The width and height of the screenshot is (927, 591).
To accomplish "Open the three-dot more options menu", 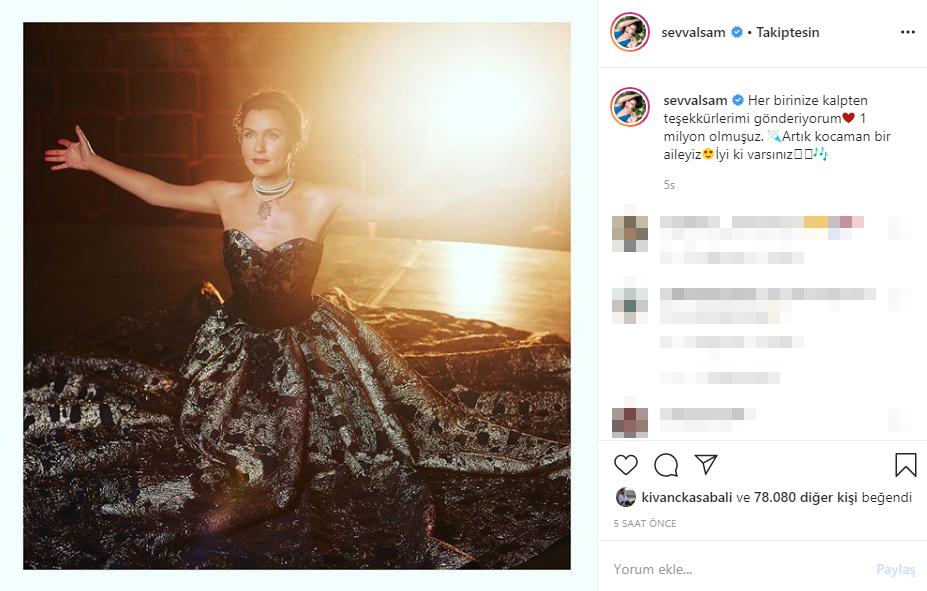I will click(907, 32).
